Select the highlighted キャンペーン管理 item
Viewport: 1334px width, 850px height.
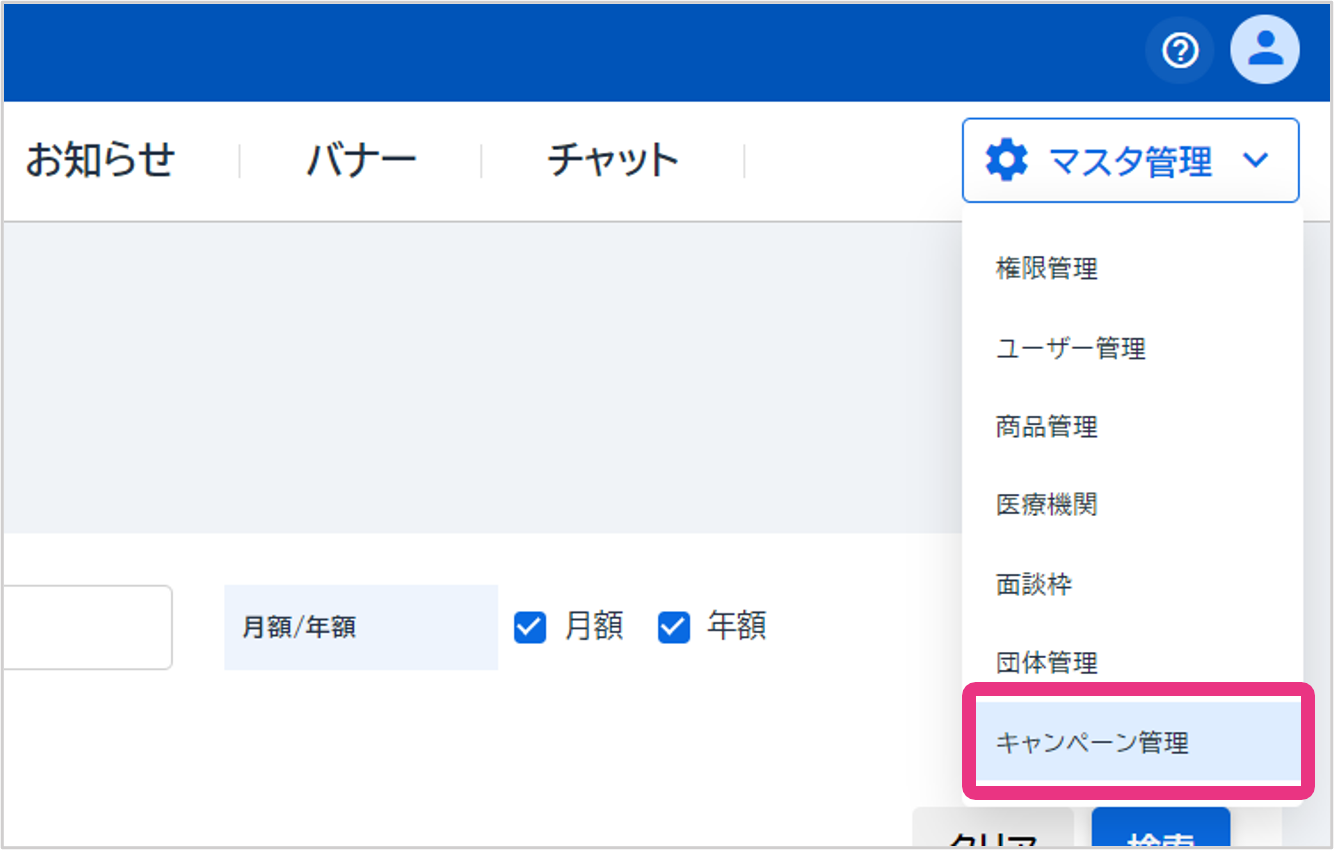[x=1093, y=743]
